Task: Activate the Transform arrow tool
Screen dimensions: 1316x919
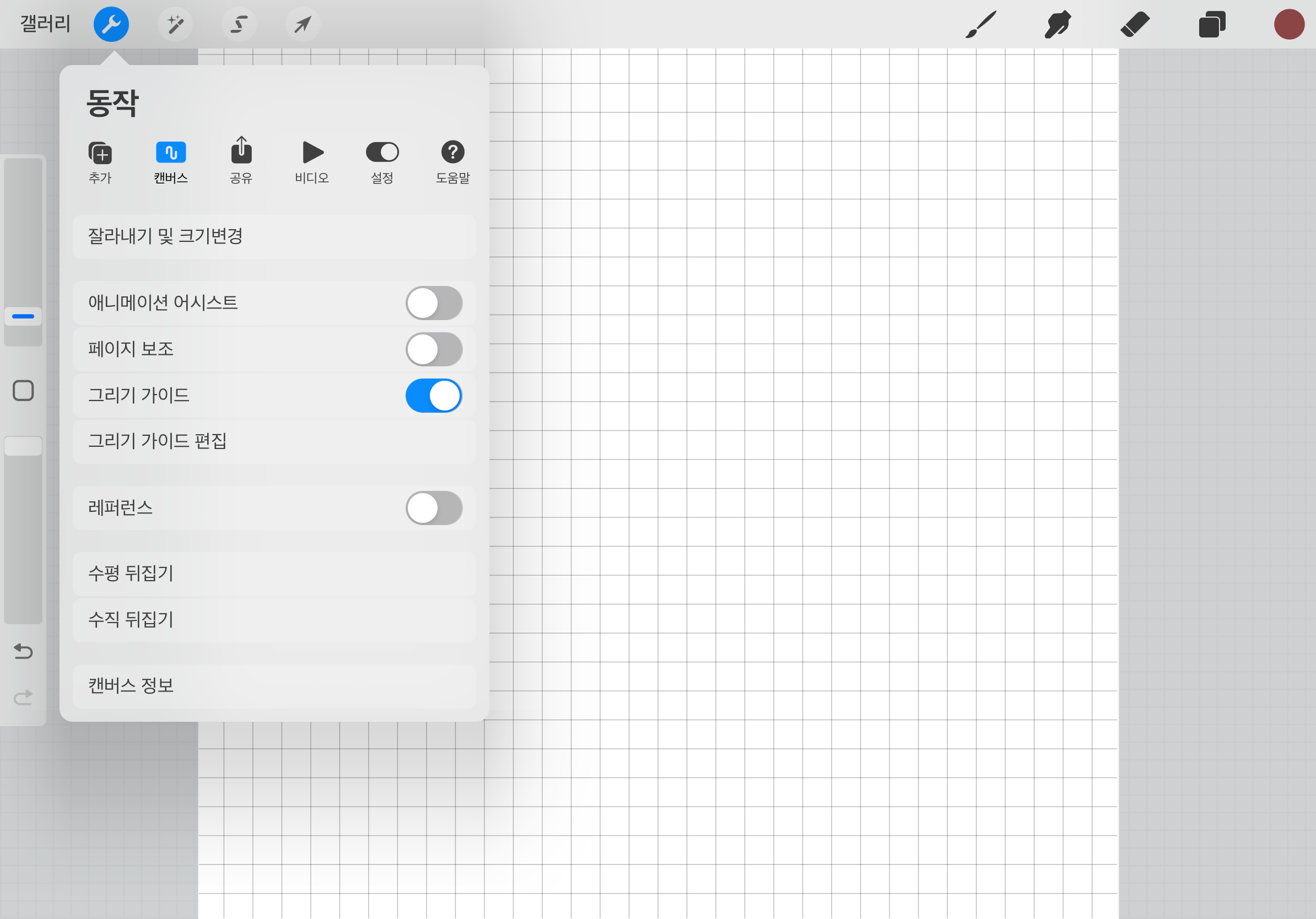Action: point(303,24)
